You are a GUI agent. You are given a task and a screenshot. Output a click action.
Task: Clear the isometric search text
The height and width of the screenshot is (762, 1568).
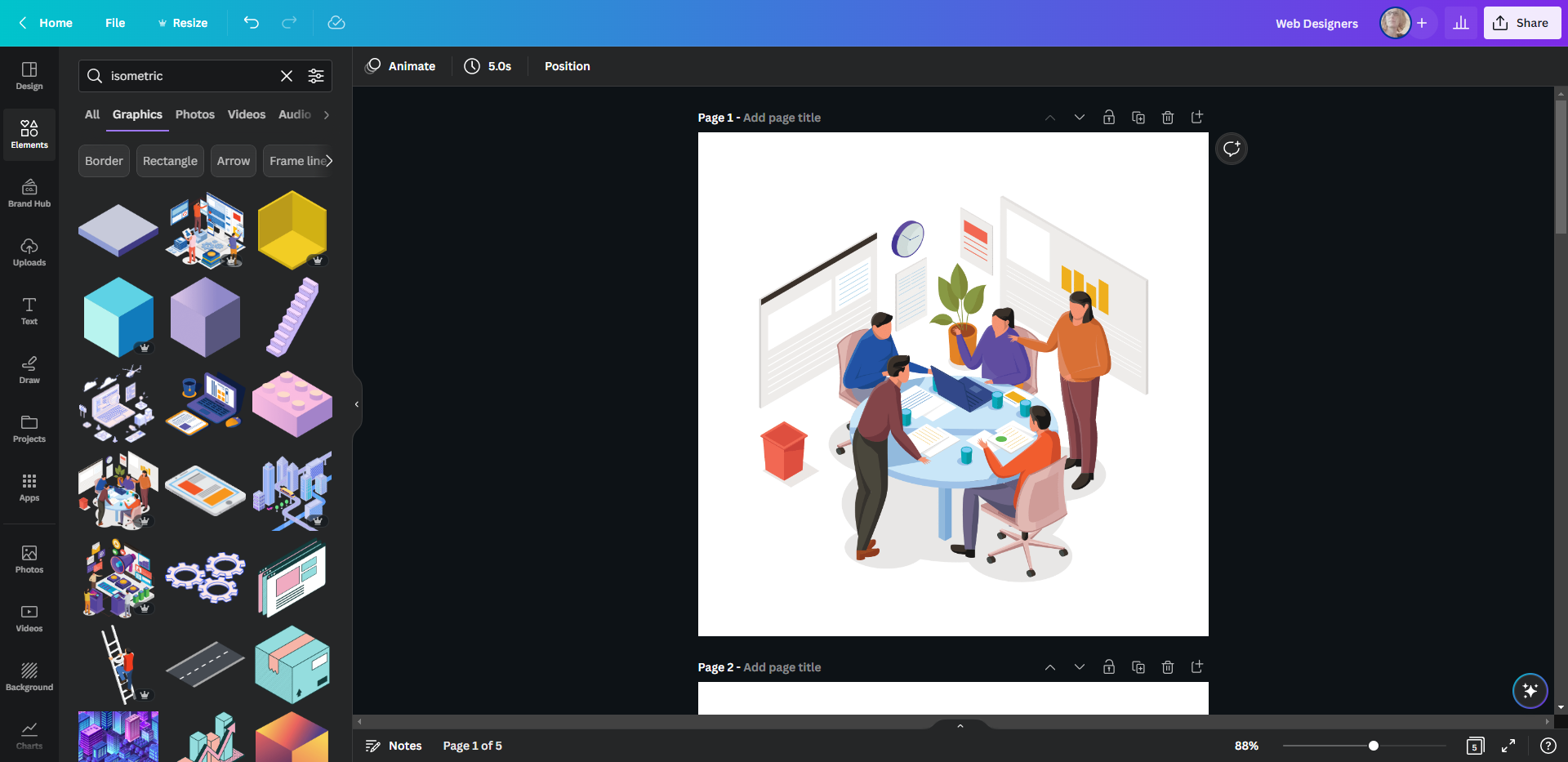click(287, 76)
